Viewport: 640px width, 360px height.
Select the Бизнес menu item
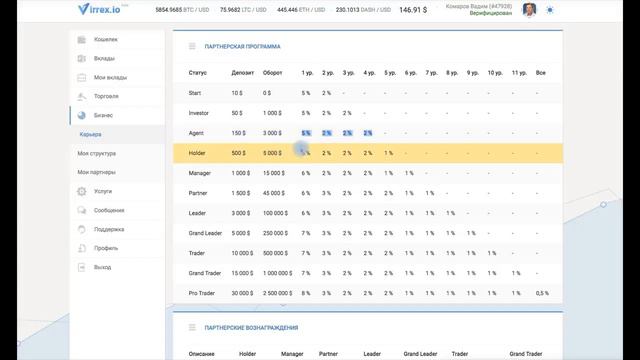(x=103, y=116)
